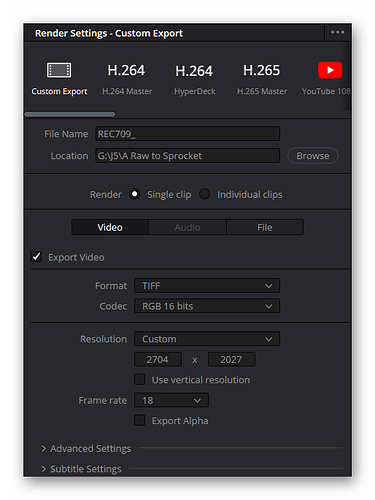The height and width of the screenshot is (500, 375).
Task: Open the Codec dropdown showing RGB 16 bits
Action: 207,306
